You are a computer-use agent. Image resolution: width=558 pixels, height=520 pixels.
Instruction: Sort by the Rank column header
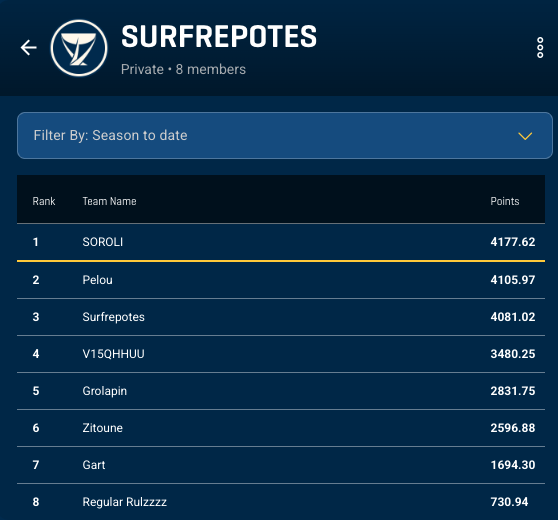click(x=44, y=201)
